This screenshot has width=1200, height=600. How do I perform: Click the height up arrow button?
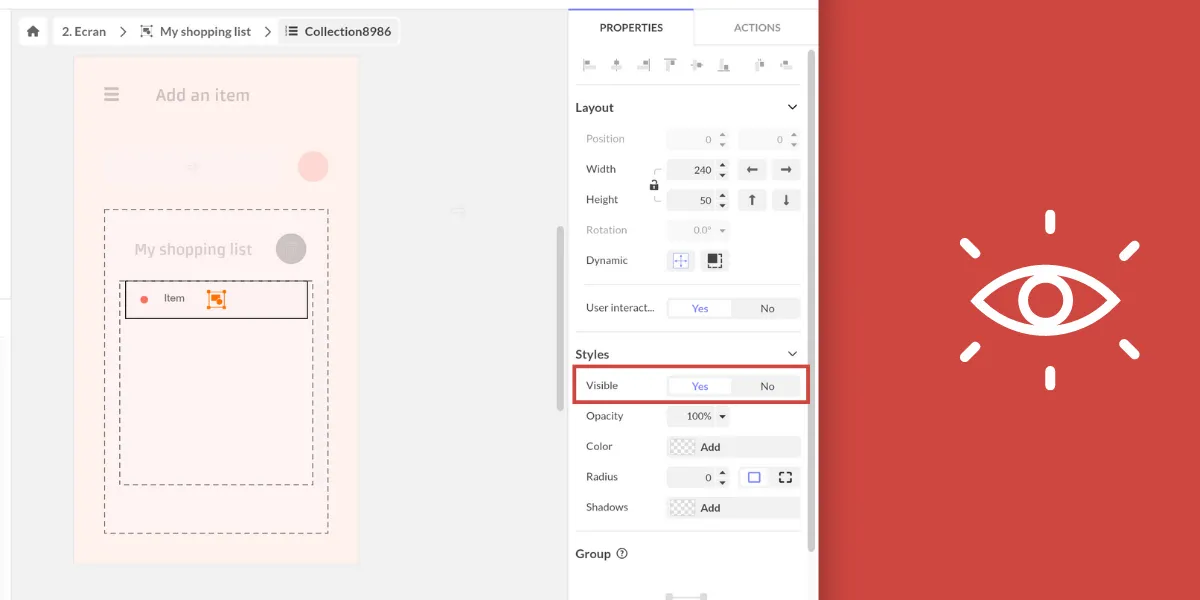coord(752,200)
